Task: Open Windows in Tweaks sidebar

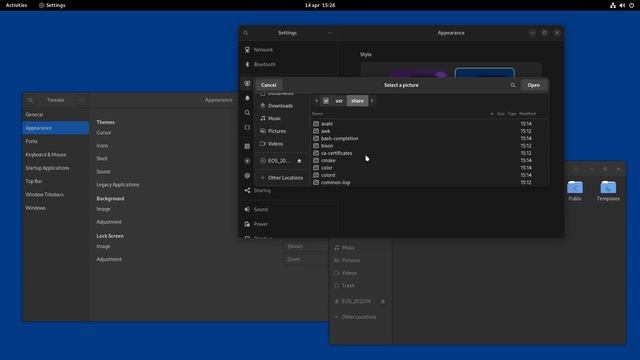Action: coord(56,208)
